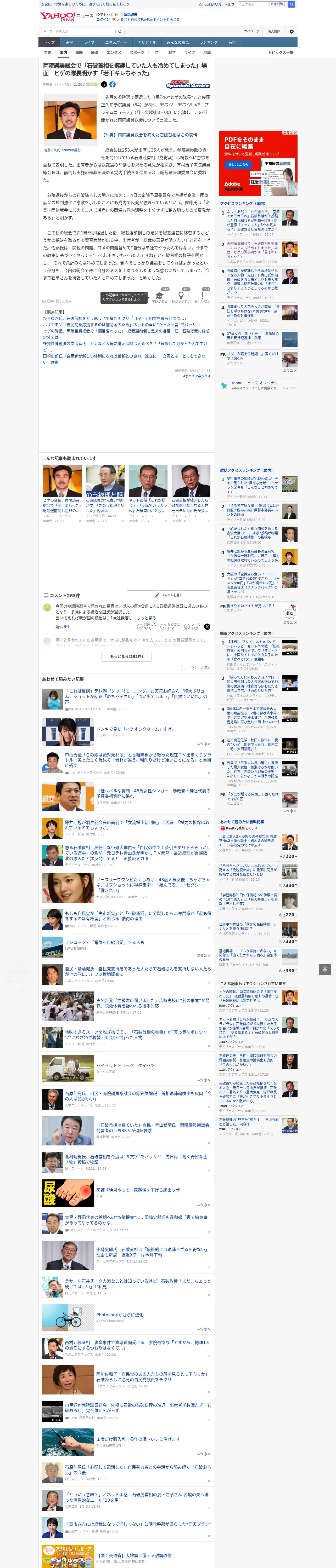336x1568 pixels.
Task: Click the 尿酸 advertisement thumbnail
Action: pyautogui.click(x=68, y=1192)
